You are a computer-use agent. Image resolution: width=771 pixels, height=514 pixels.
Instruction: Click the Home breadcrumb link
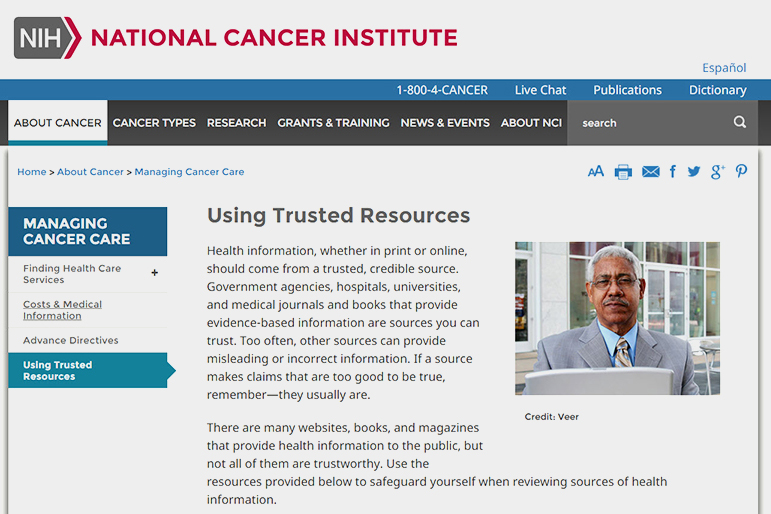[x=31, y=172]
